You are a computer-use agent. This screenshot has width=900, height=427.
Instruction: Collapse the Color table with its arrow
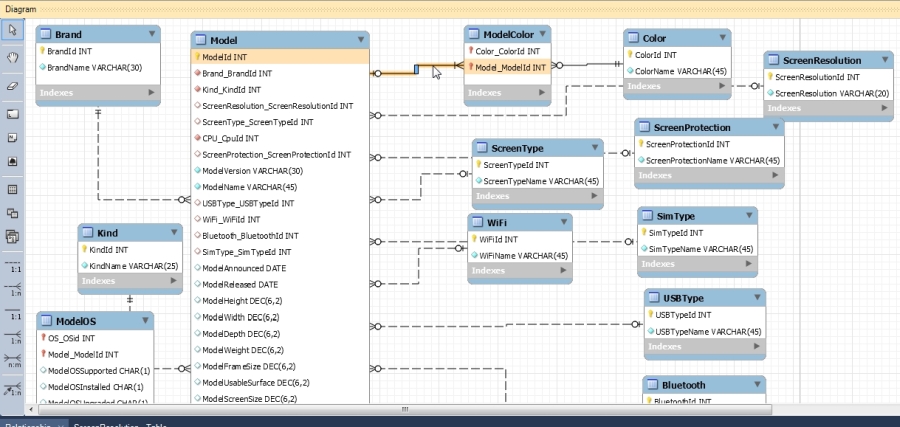723,38
